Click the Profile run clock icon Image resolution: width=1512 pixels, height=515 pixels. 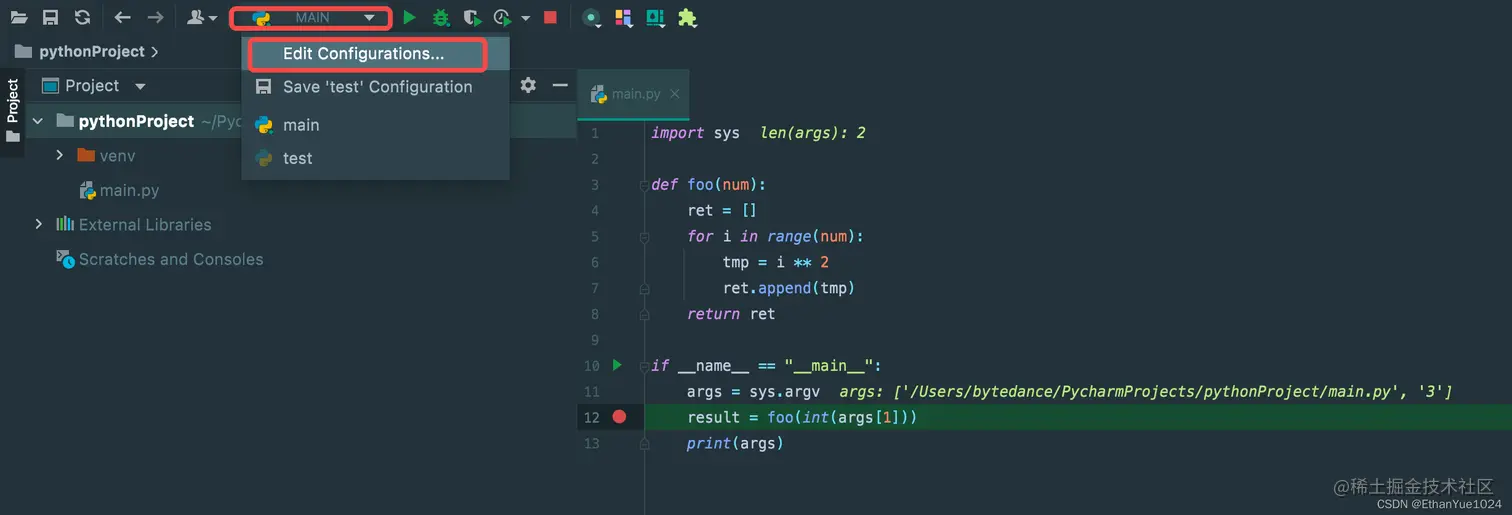[503, 17]
